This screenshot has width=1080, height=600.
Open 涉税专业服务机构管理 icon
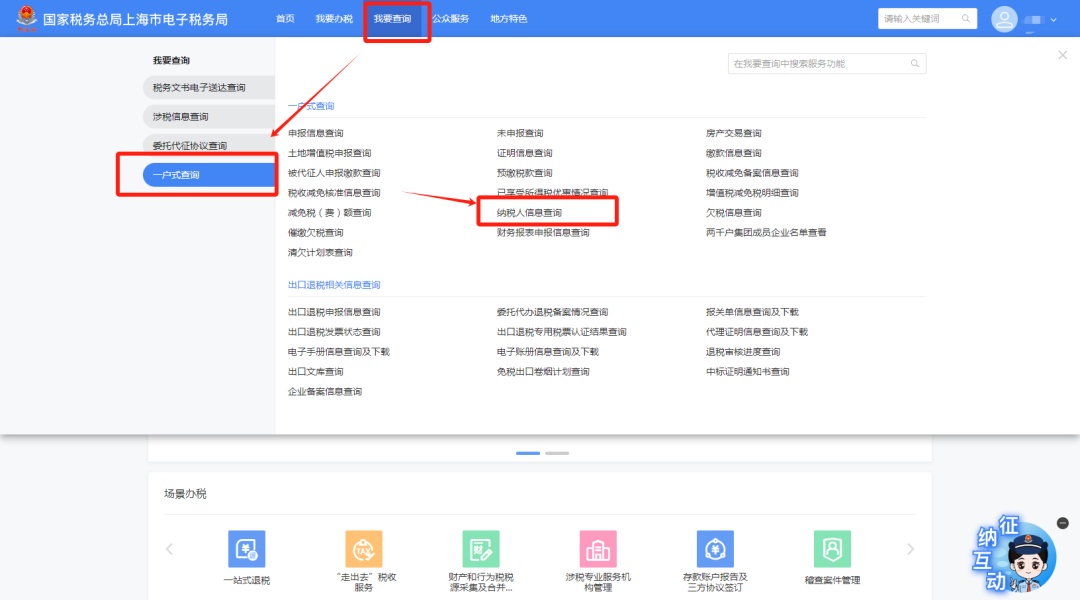click(598, 549)
